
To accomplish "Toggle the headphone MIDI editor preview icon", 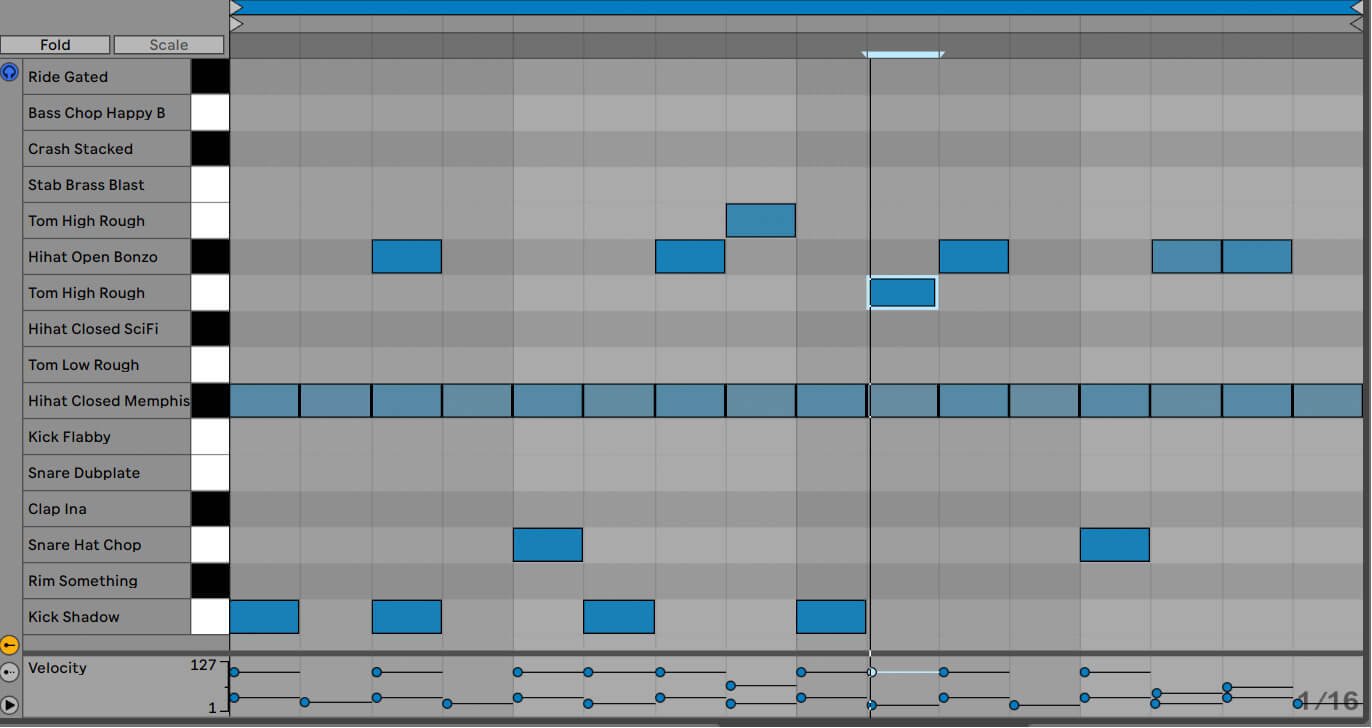I will tap(10, 72).
